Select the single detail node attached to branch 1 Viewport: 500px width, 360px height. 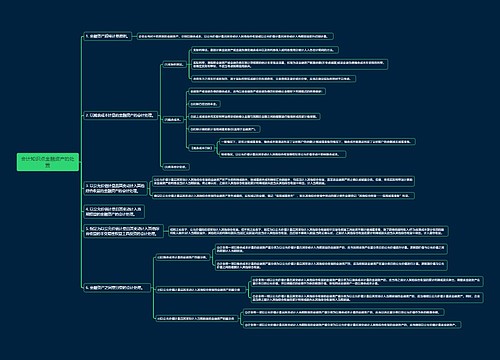click(x=235, y=36)
